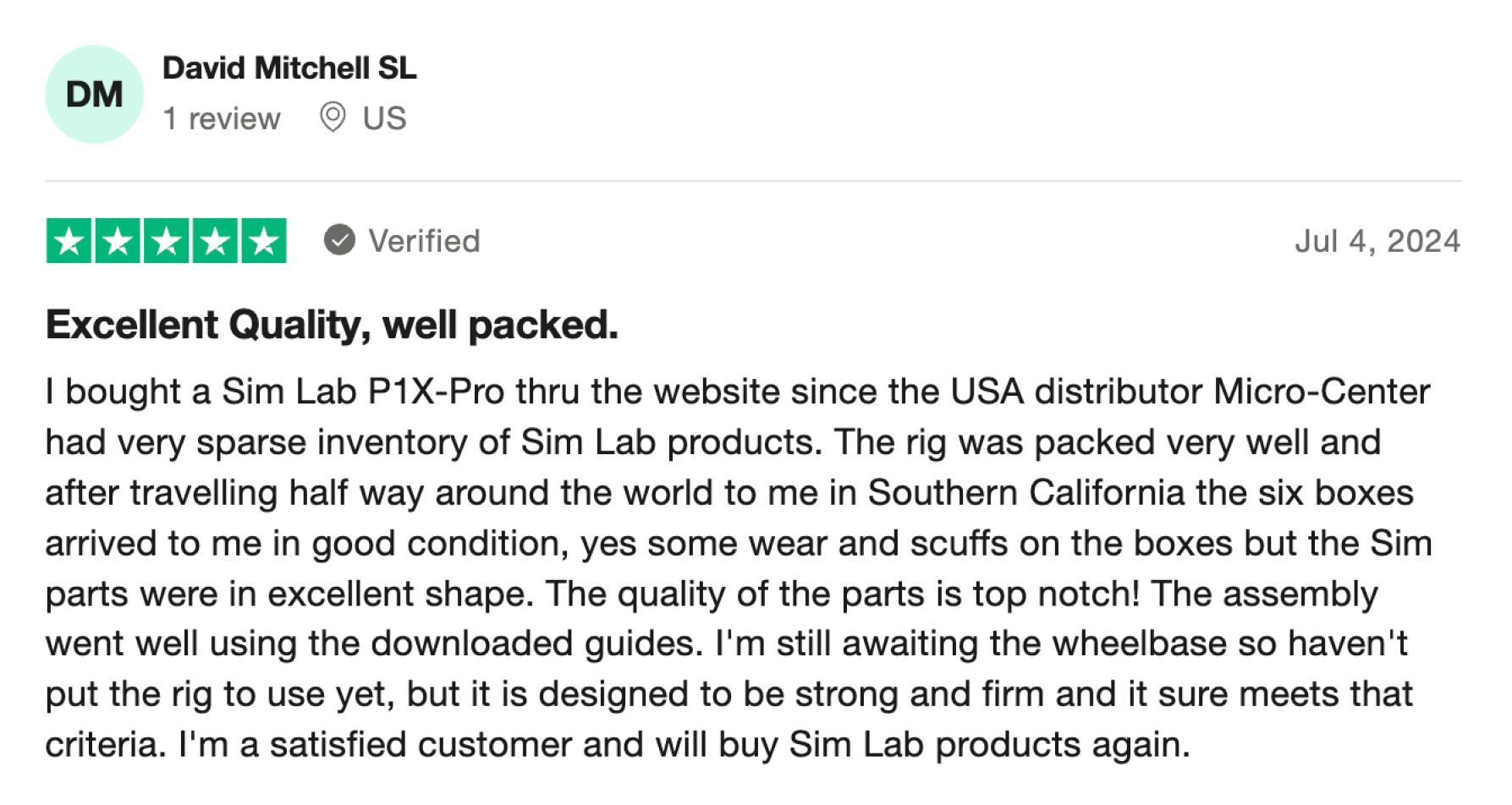1512x805 pixels.
Task: Click the second green rating star
Action: (118, 241)
